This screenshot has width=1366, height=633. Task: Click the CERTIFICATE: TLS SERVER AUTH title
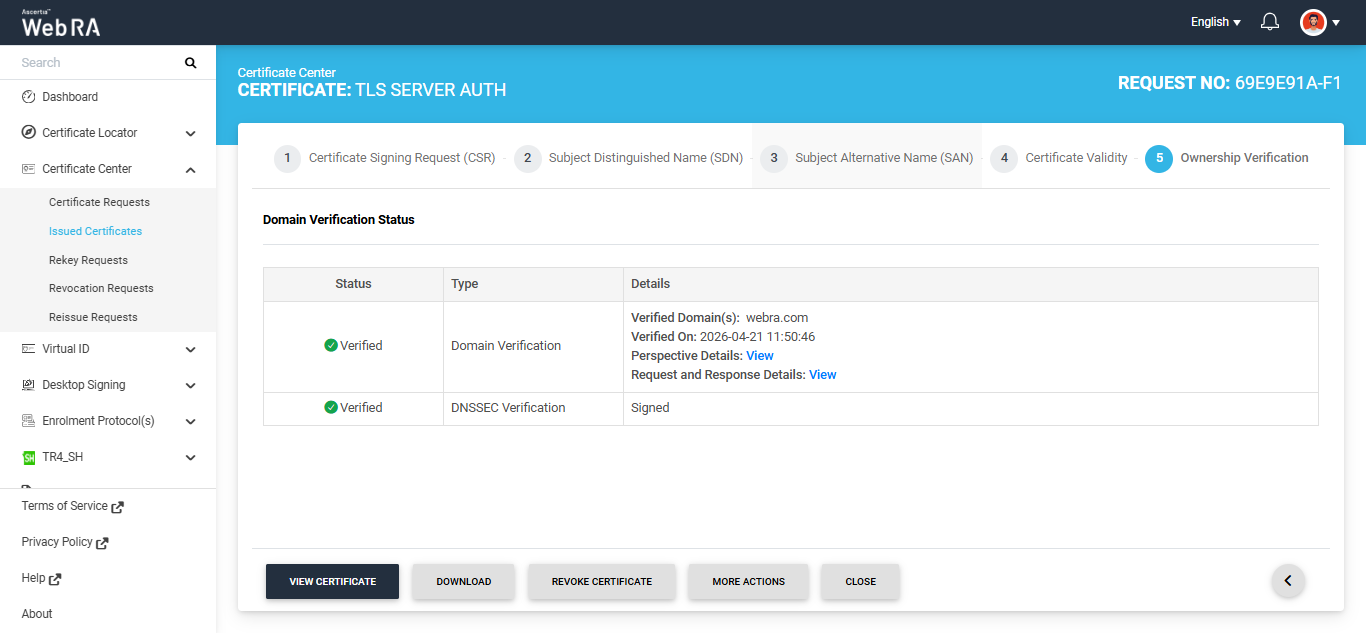[x=372, y=90]
